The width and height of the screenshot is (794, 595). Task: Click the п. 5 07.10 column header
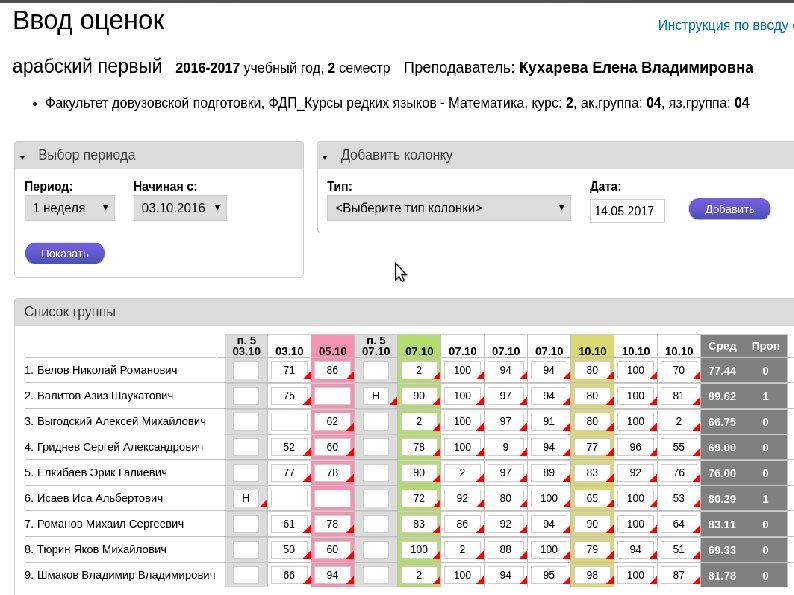coord(376,346)
